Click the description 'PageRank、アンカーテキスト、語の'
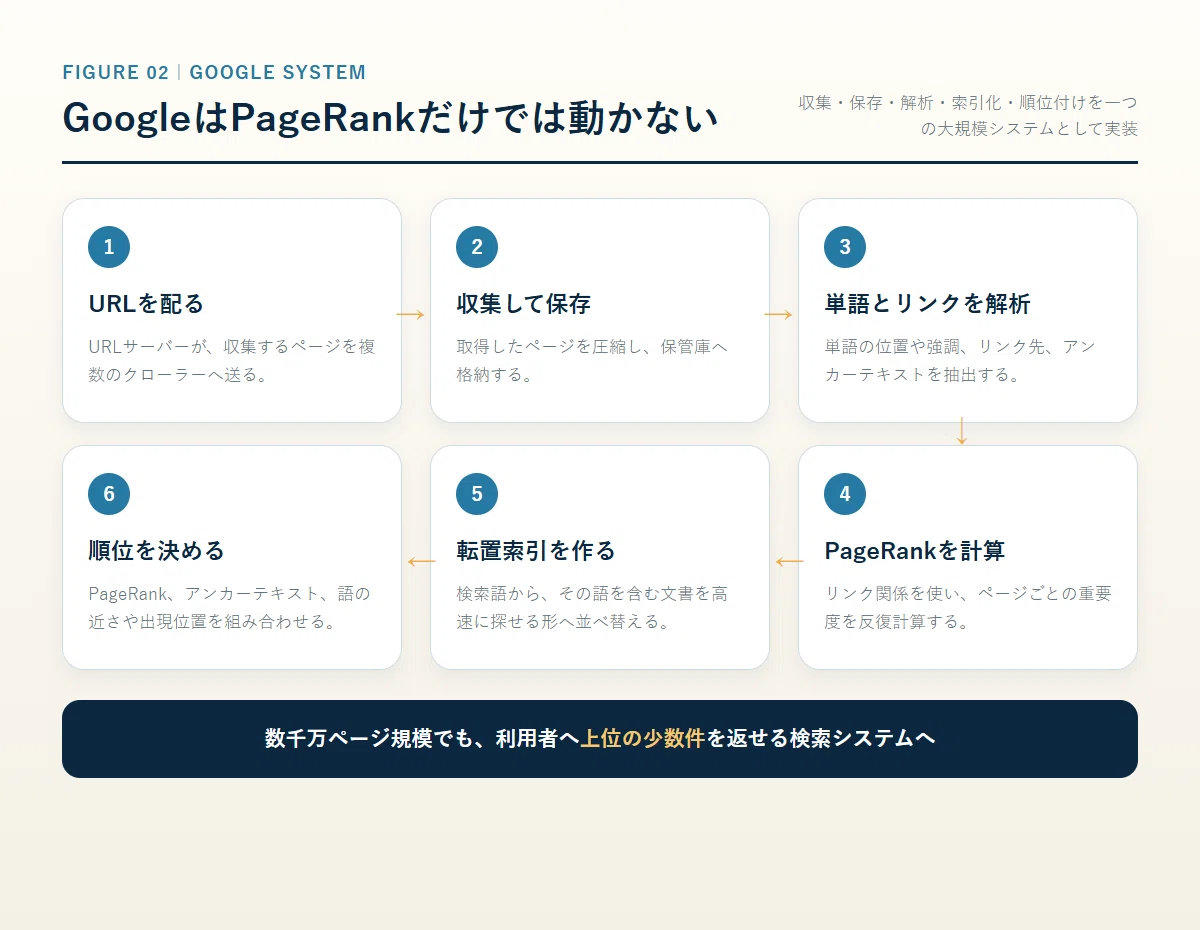 click(229, 607)
